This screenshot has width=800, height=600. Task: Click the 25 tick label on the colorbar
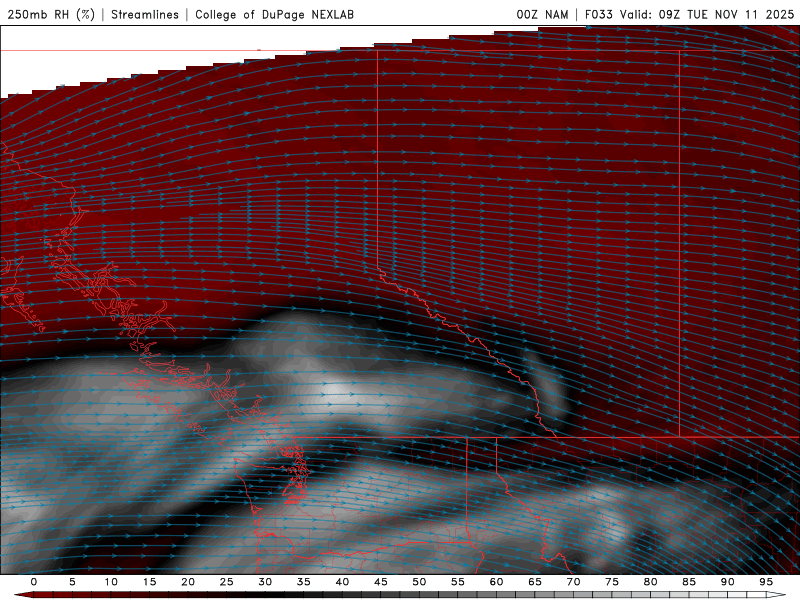(226, 582)
